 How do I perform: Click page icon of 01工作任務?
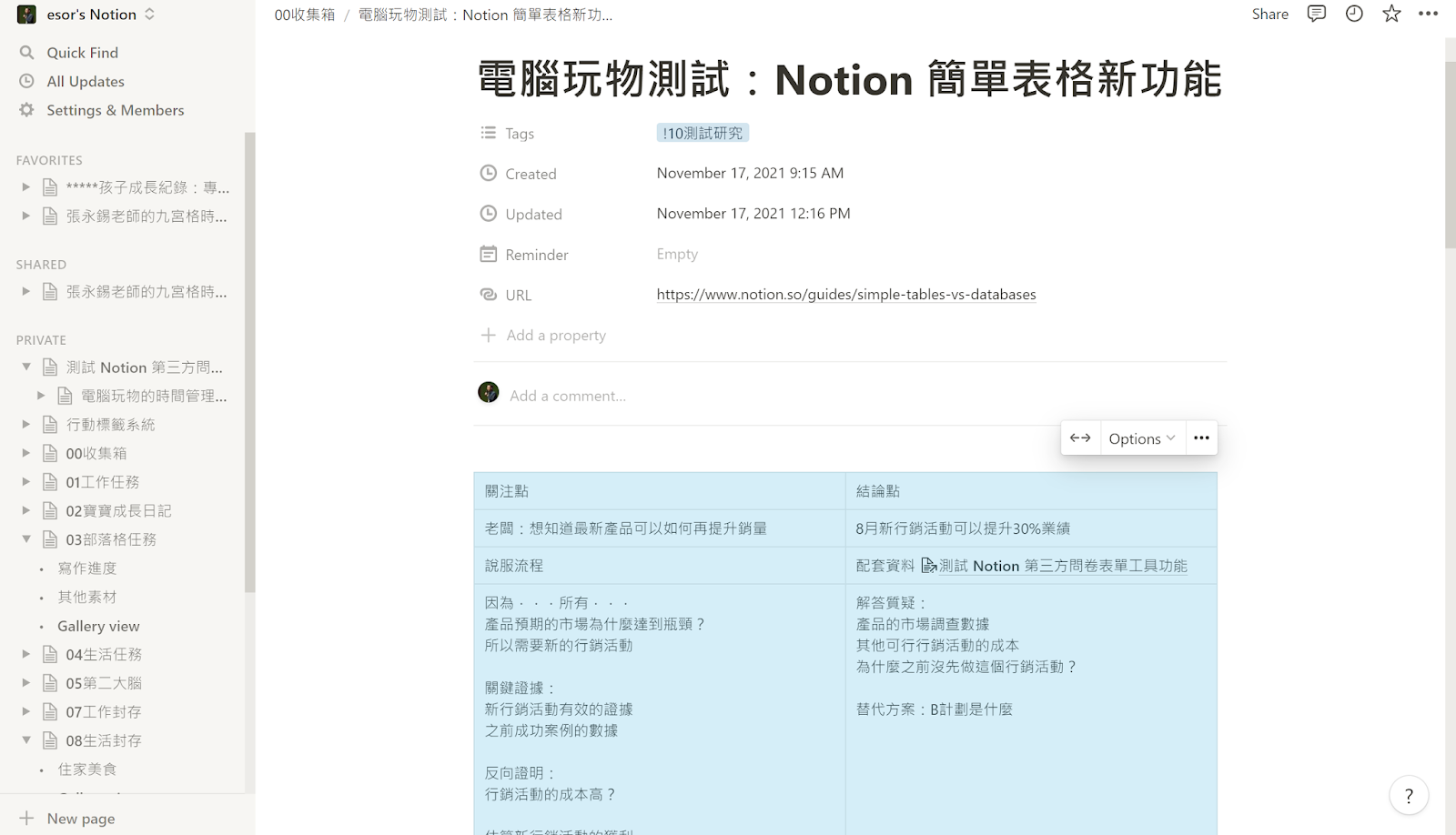coord(50,482)
